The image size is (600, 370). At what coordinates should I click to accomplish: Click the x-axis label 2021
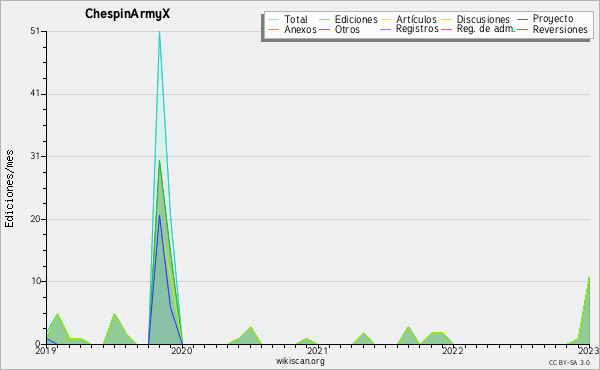(317, 350)
